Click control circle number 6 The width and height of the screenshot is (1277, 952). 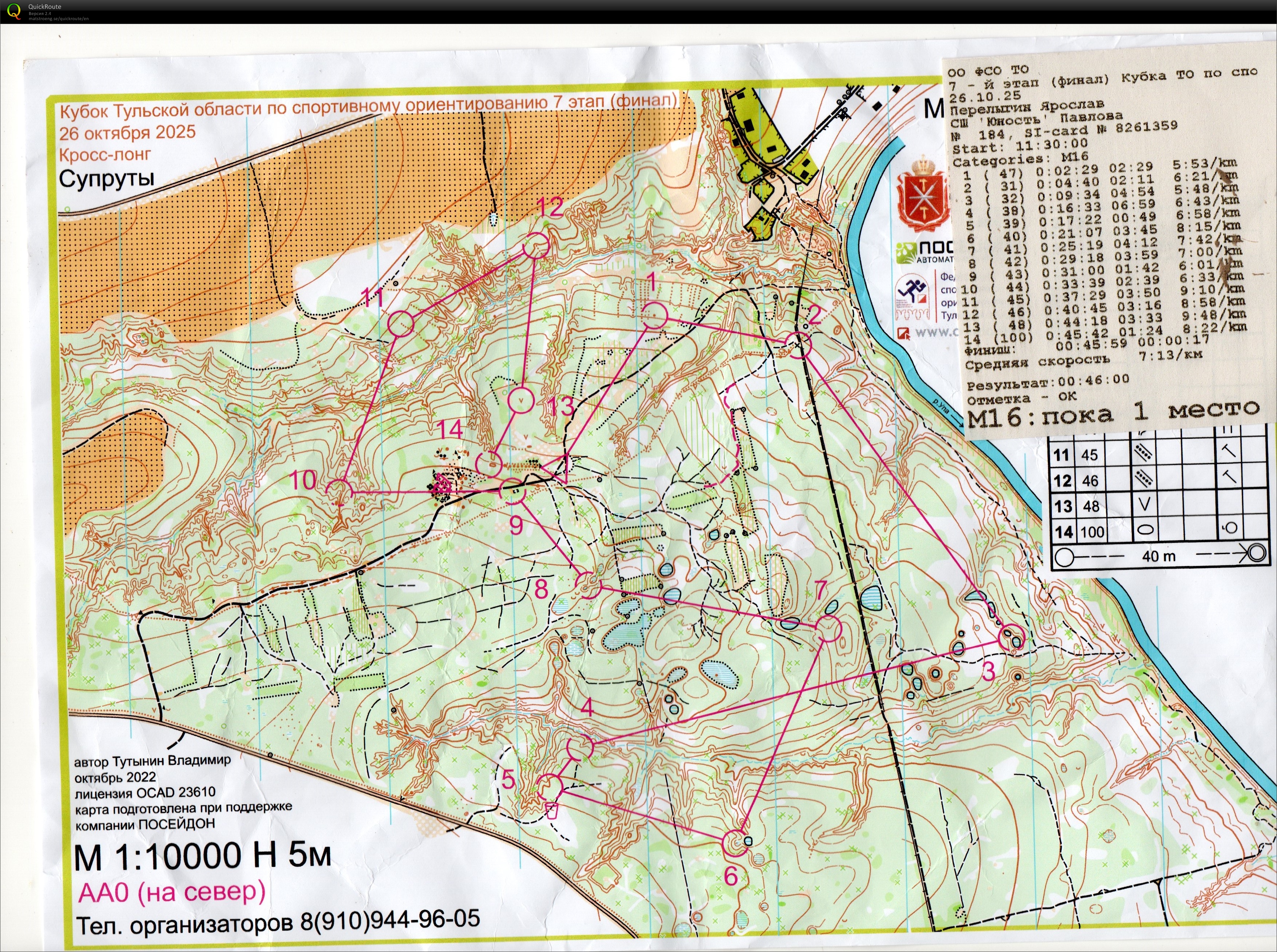(x=735, y=843)
